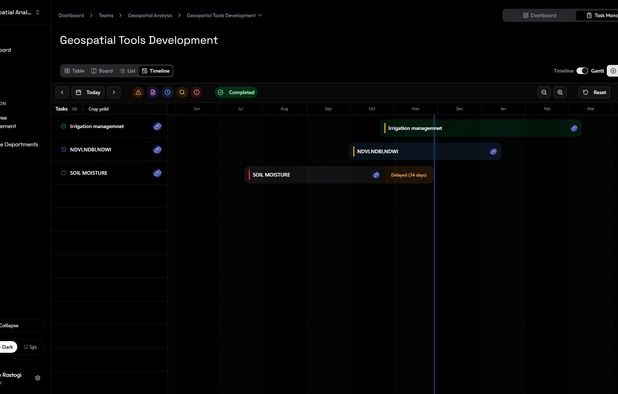618x394 pixels.
Task: Click avatar on NDVI,NDBI,NDWI timeline bar
Action: pyautogui.click(x=493, y=151)
